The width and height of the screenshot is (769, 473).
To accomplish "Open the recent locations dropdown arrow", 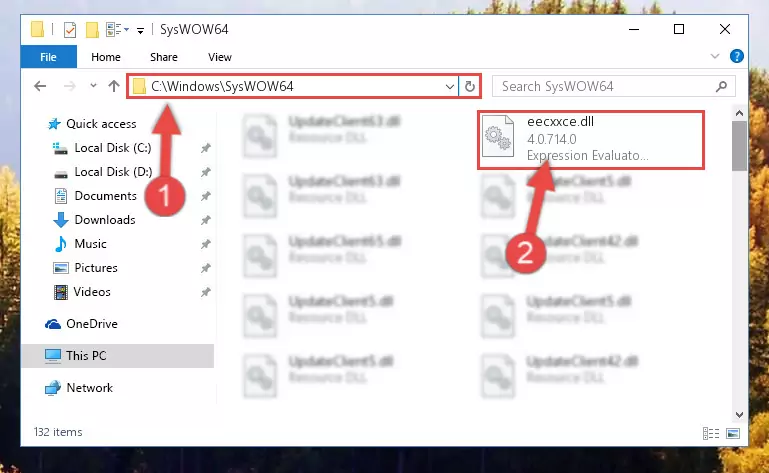I will coord(93,86).
